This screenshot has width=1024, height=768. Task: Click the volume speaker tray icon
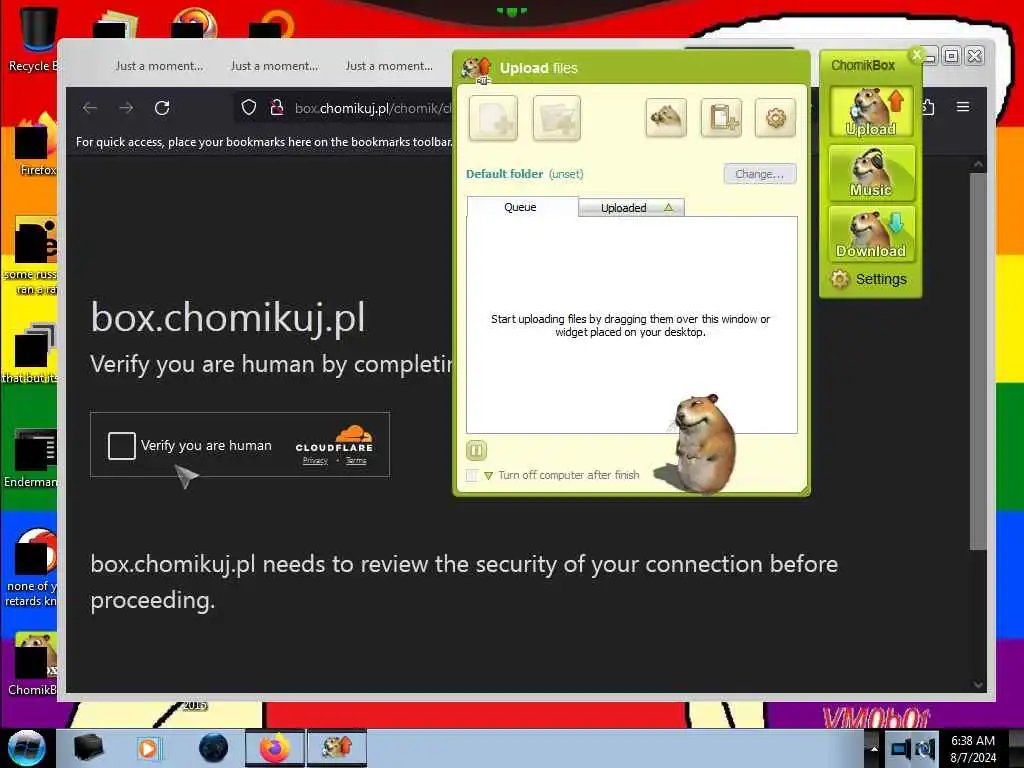click(925, 748)
